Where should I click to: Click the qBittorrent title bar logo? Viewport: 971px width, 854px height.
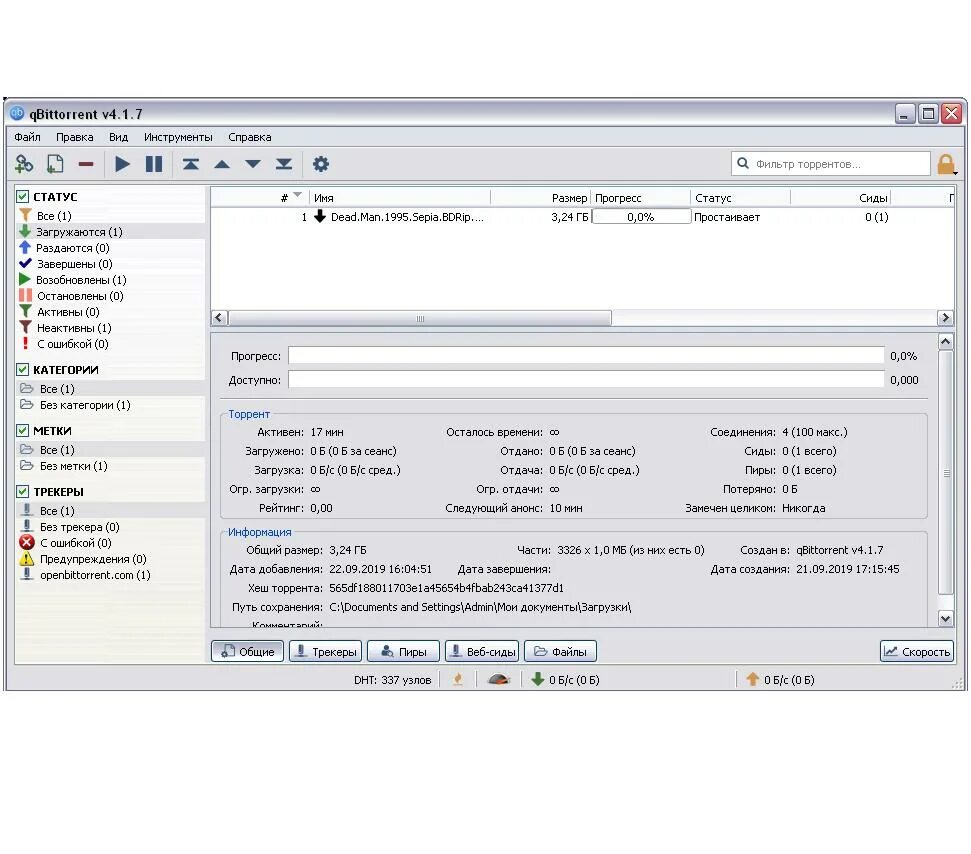click(x=17, y=113)
